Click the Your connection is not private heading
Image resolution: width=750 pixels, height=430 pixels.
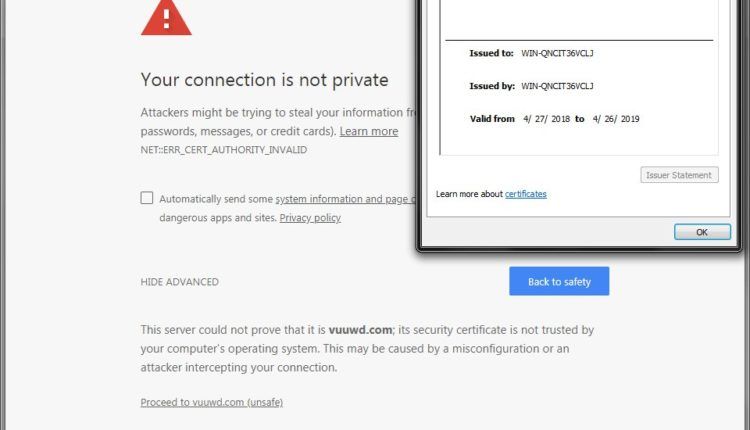point(264,79)
